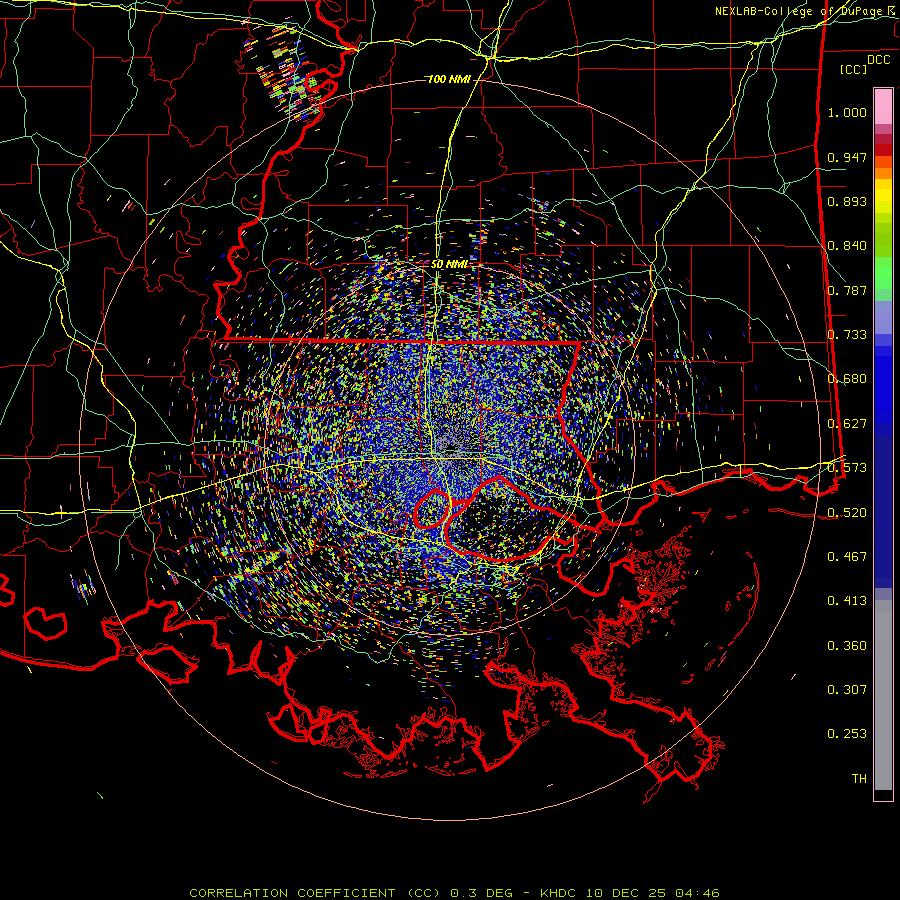The height and width of the screenshot is (900, 900).
Task: Pick the pink swatch atop the color bar
Action: click(x=883, y=107)
